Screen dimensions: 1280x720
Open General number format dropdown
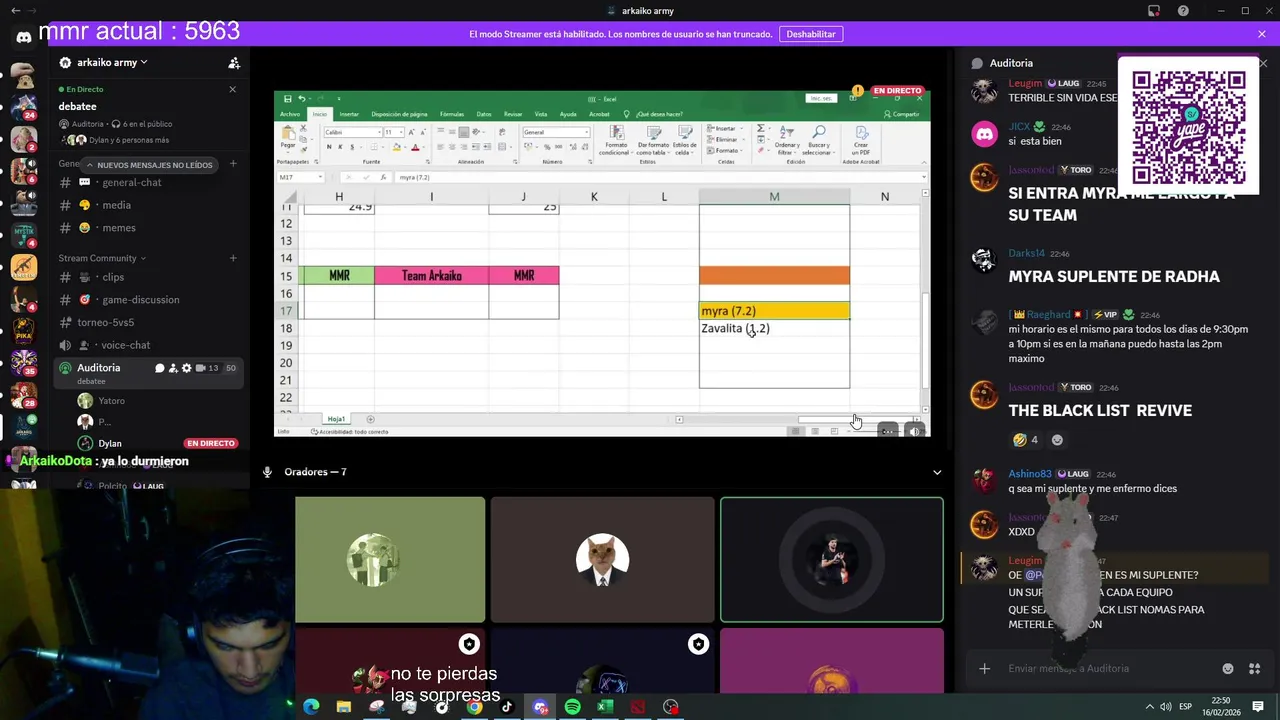587,132
